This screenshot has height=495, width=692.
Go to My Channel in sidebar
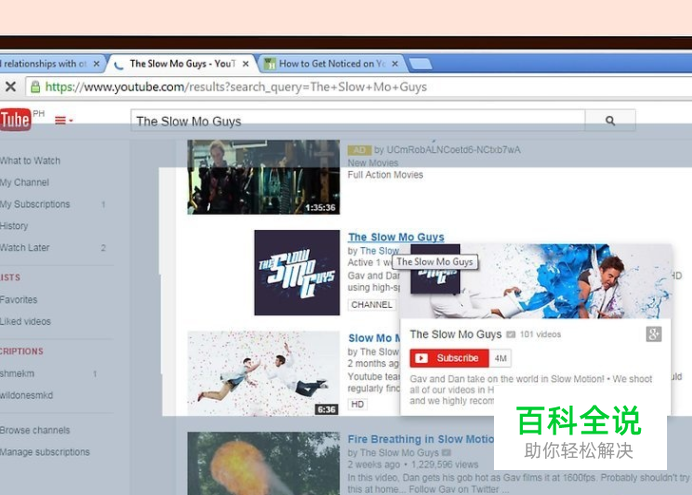click(x=24, y=182)
